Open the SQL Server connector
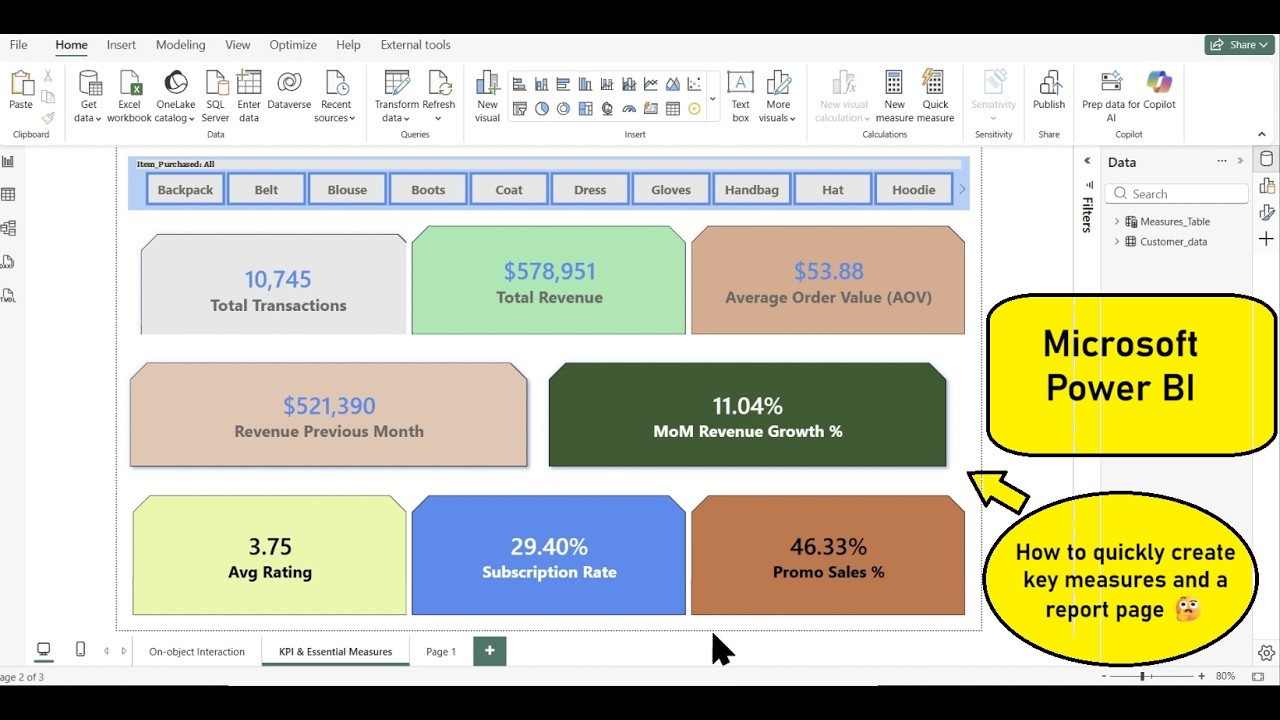The height and width of the screenshot is (720, 1280). [x=216, y=96]
